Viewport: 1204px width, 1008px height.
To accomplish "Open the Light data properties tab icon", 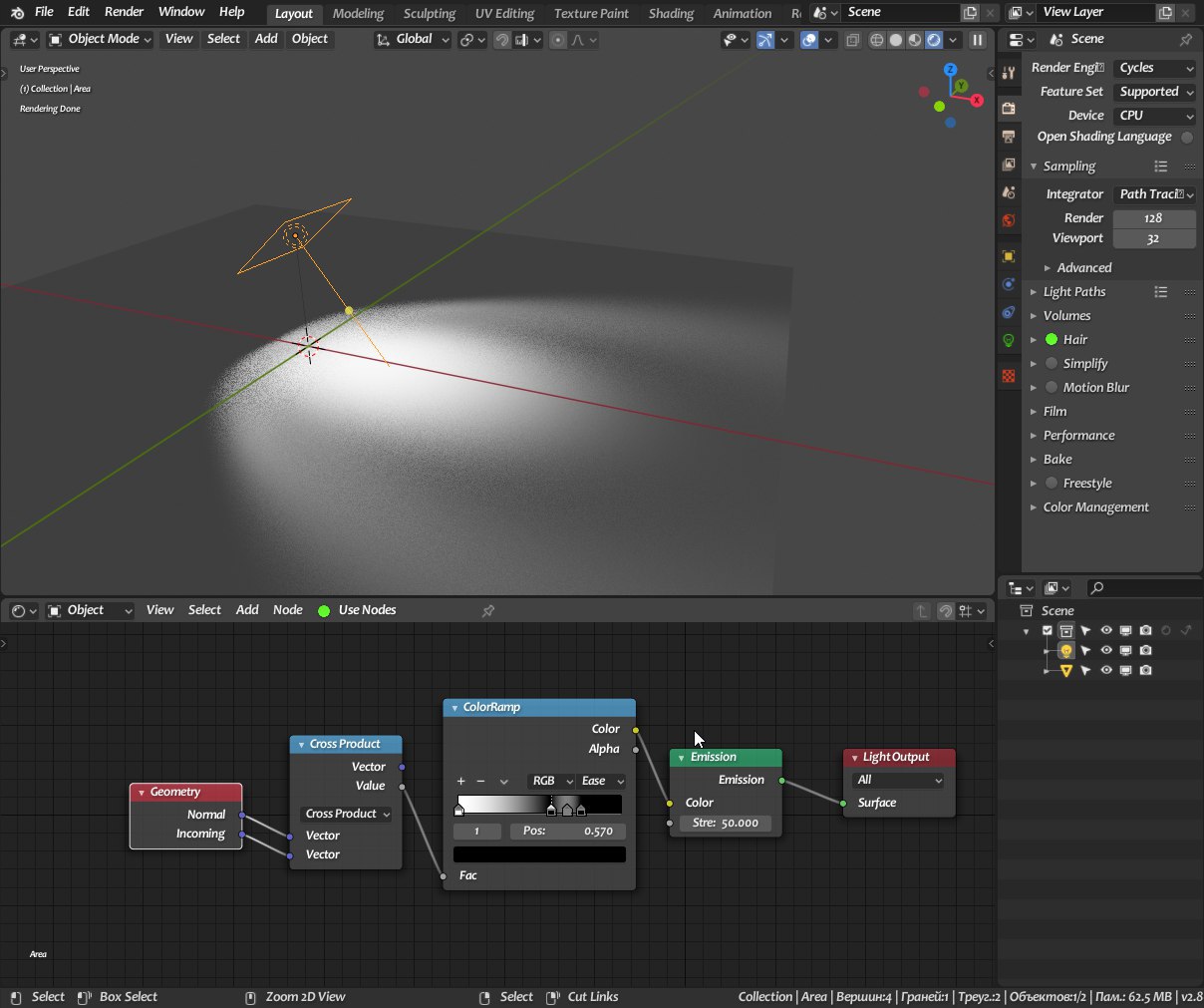I will click(x=1009, y=340).
